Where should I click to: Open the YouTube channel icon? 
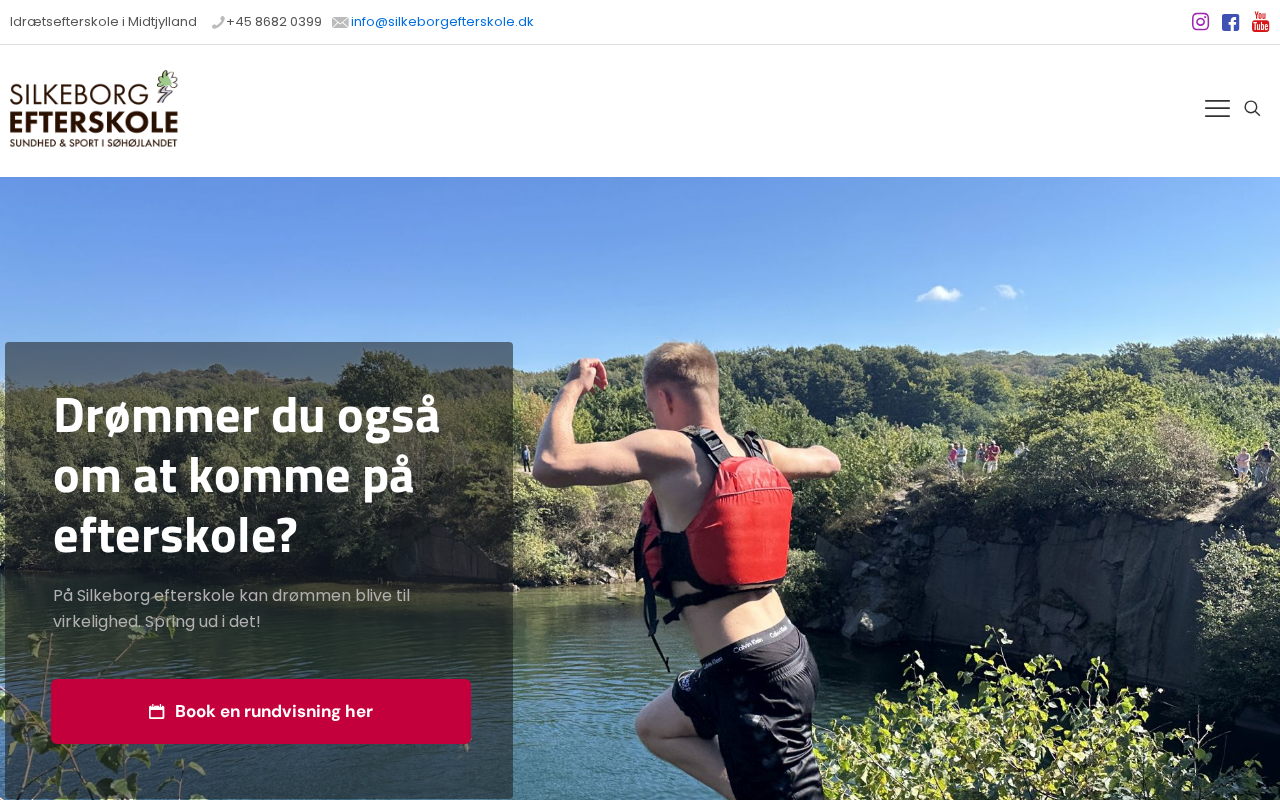click(x=1260, y=22)
